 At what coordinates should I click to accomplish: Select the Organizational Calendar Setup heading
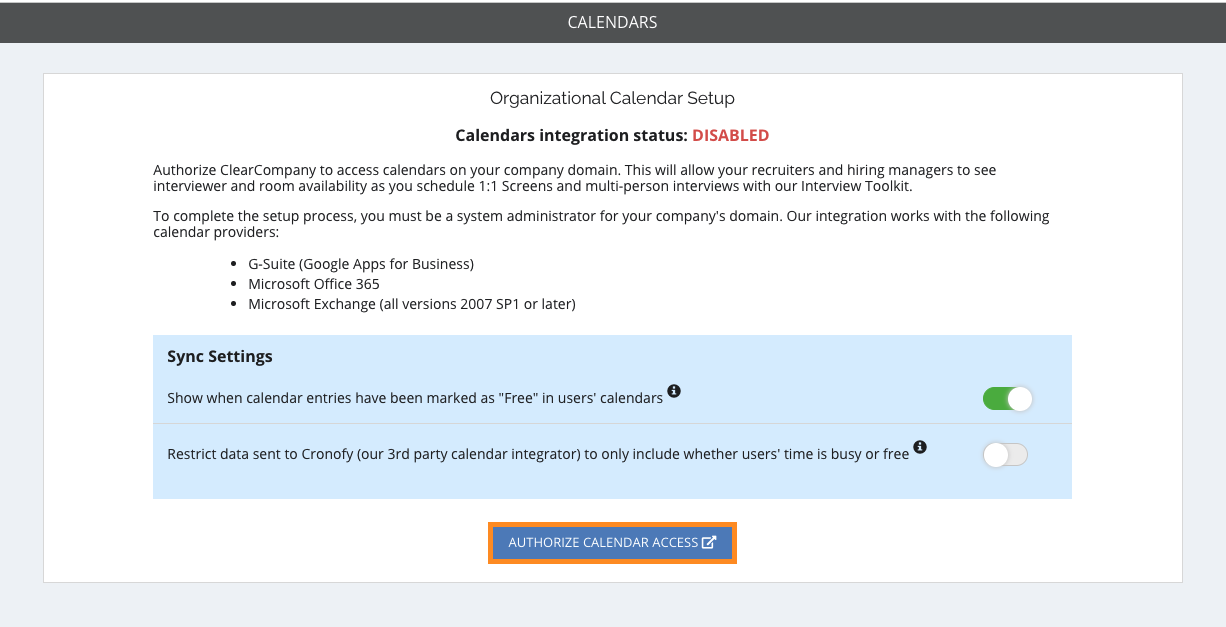click(x=612, y=98)
